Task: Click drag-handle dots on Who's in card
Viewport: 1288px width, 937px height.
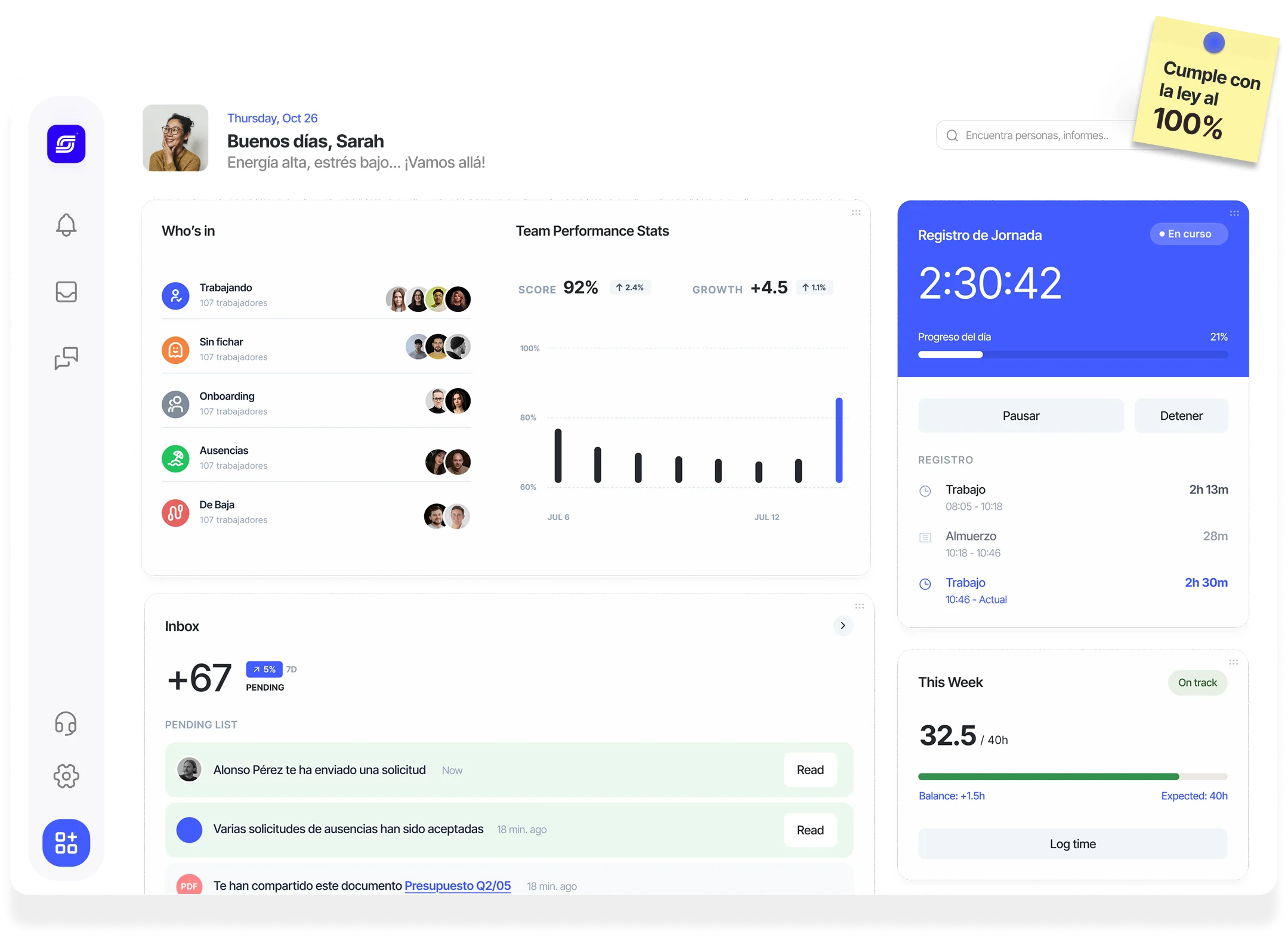Action: coord(855,212)
